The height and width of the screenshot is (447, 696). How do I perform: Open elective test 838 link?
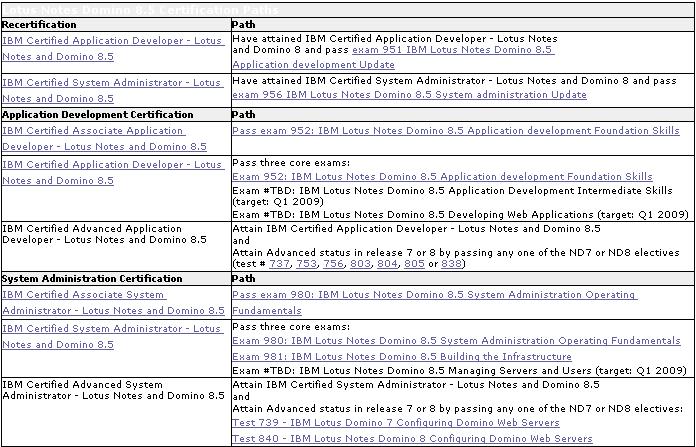(451, 264)
